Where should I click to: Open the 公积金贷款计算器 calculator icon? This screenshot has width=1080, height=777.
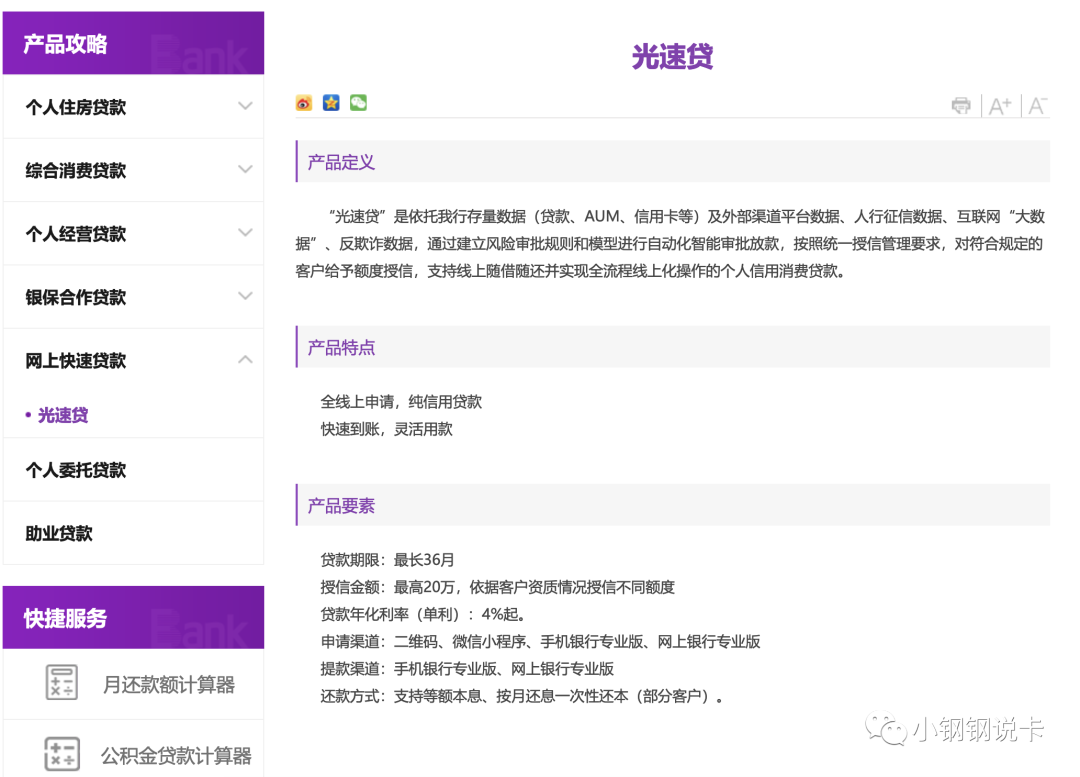tap(62, 752)
